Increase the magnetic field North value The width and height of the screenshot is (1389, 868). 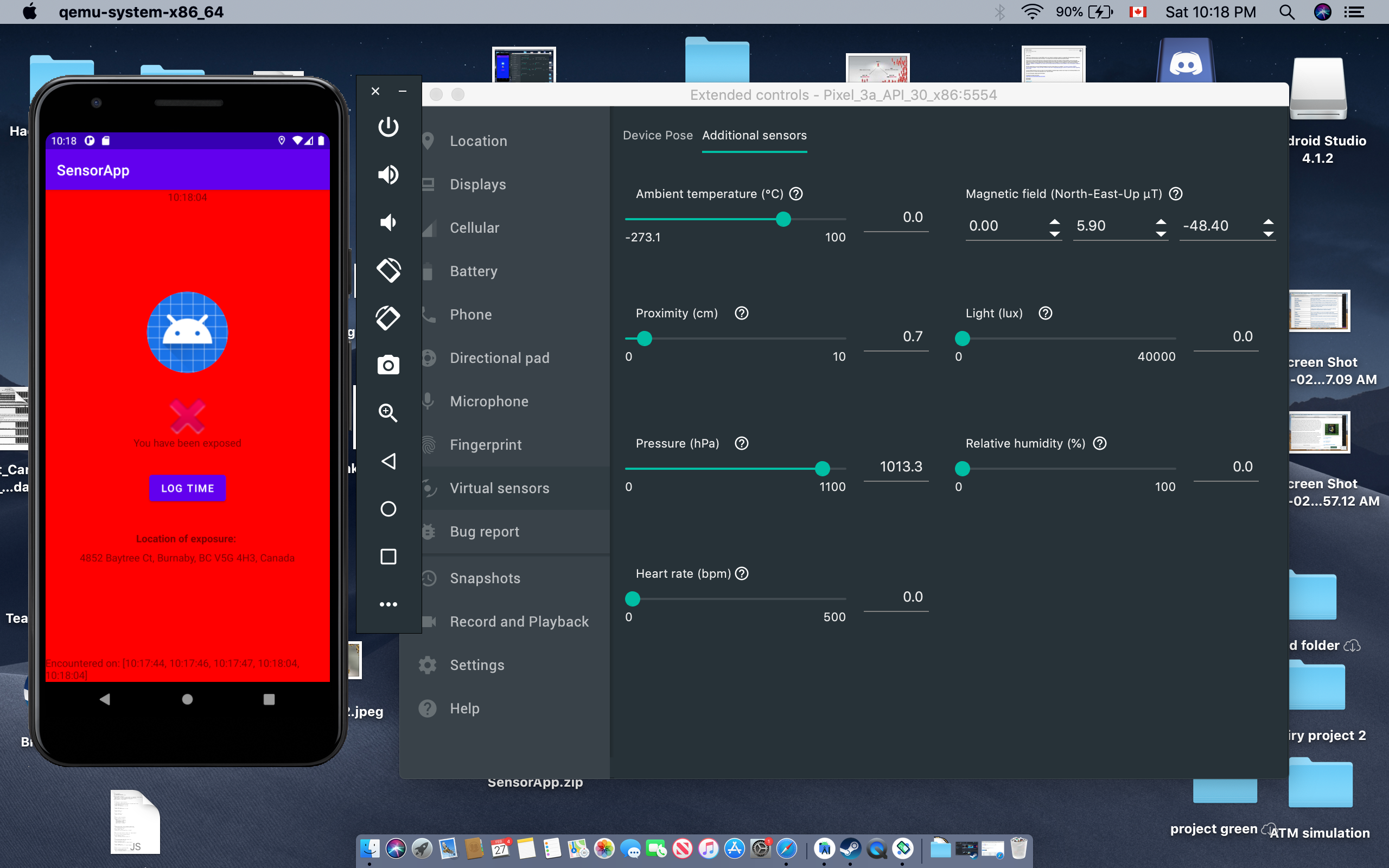pyautogui.click(x=1054, y=221)
